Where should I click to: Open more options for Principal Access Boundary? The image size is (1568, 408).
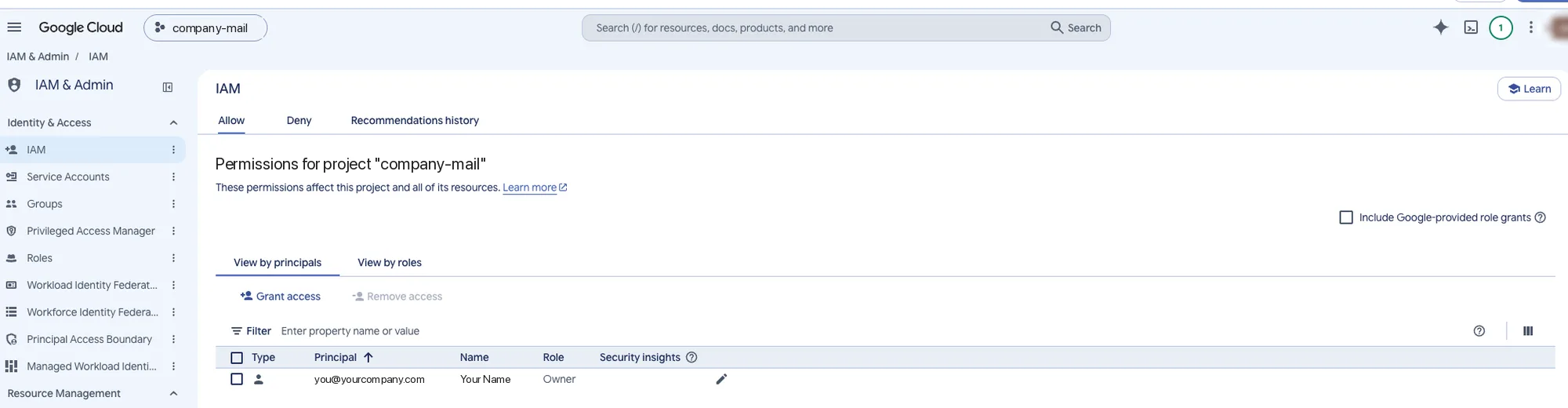(173, 339)
